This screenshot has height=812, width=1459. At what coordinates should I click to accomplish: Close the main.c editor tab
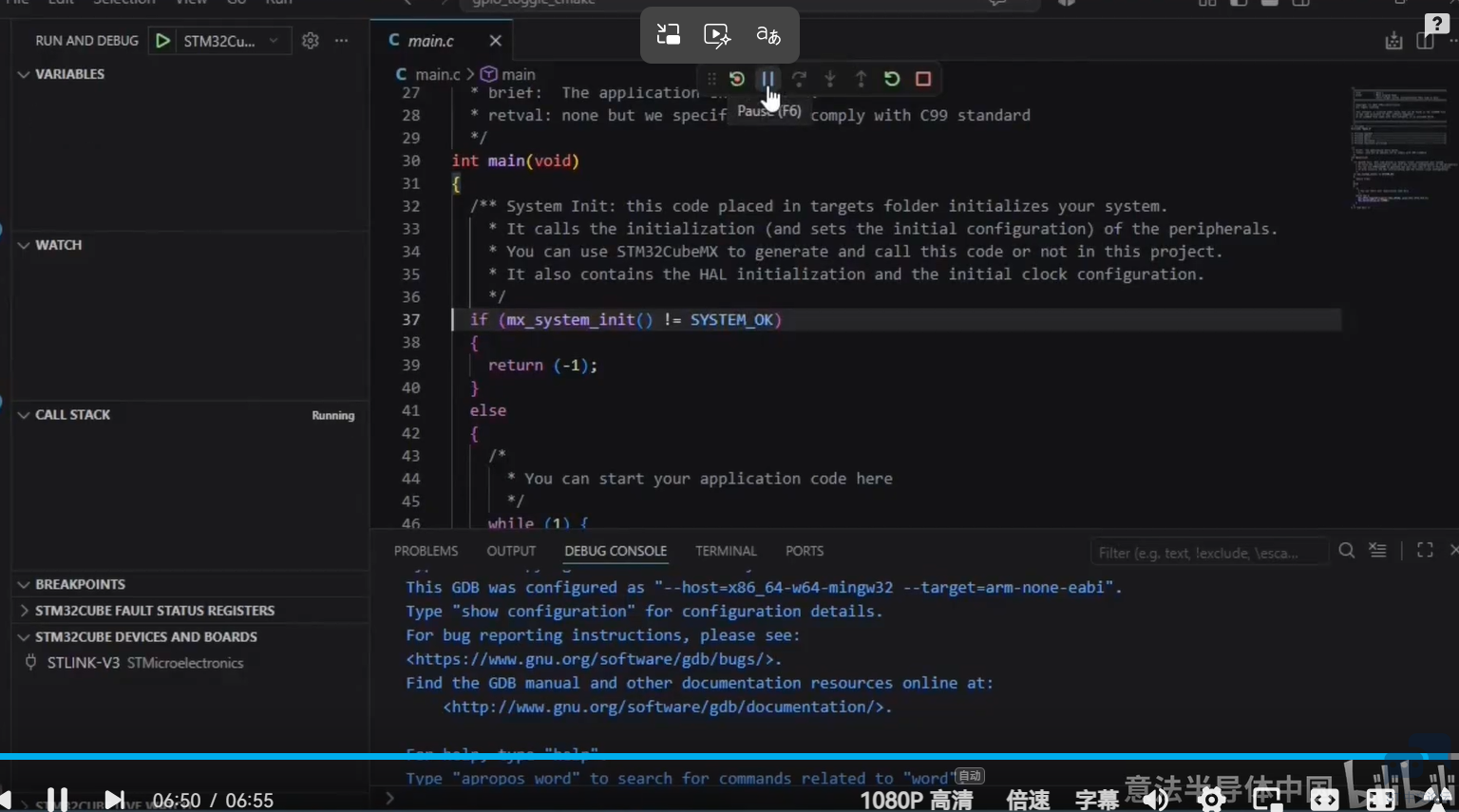495,41
